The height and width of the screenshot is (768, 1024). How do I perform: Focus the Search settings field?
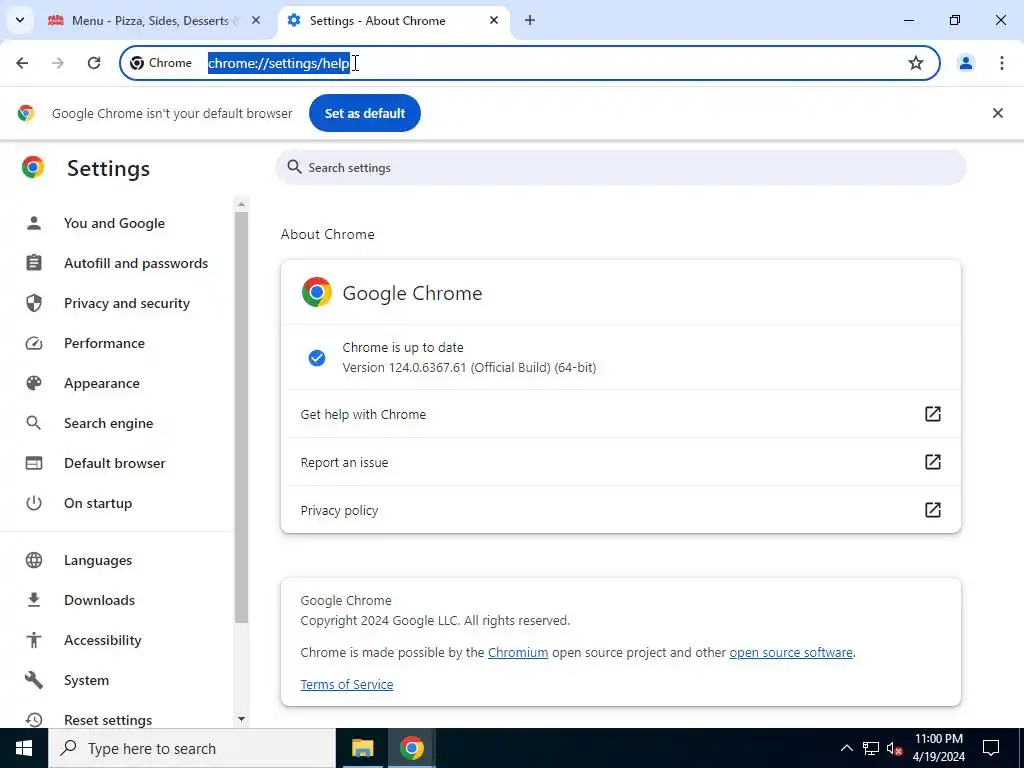click(x=620, y=168)
